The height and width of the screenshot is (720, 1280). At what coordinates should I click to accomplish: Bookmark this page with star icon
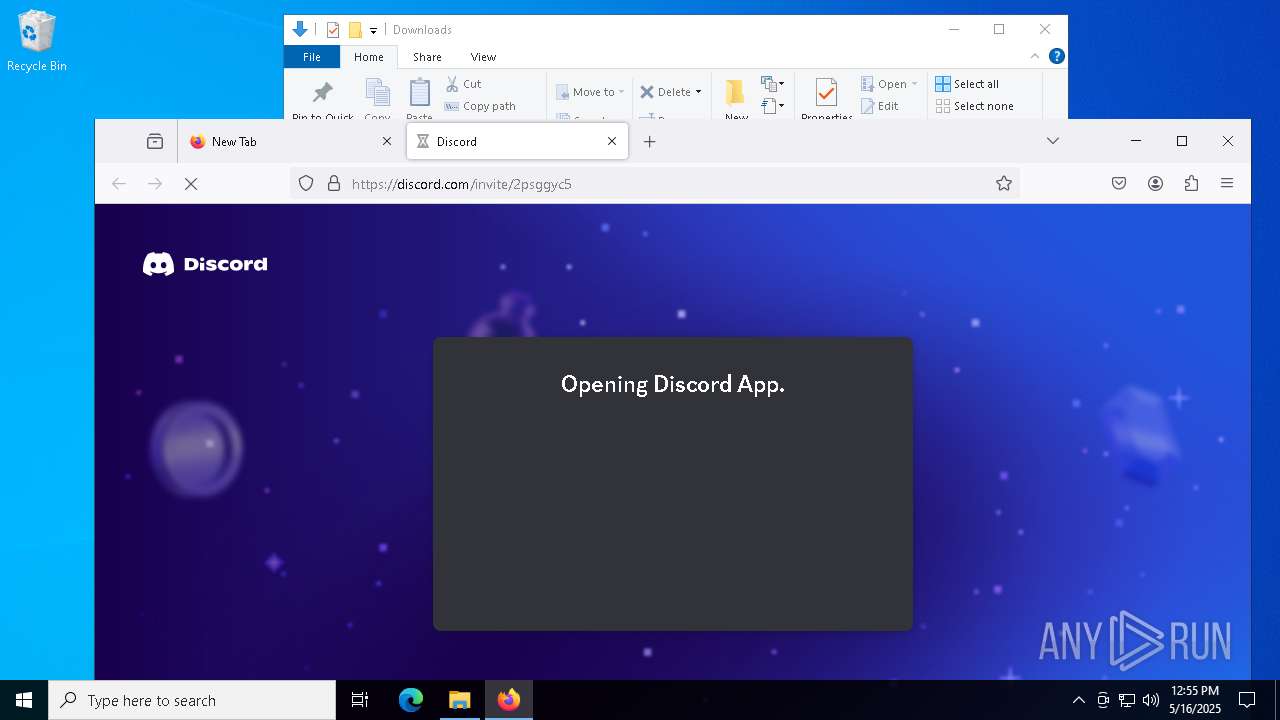1004,183
